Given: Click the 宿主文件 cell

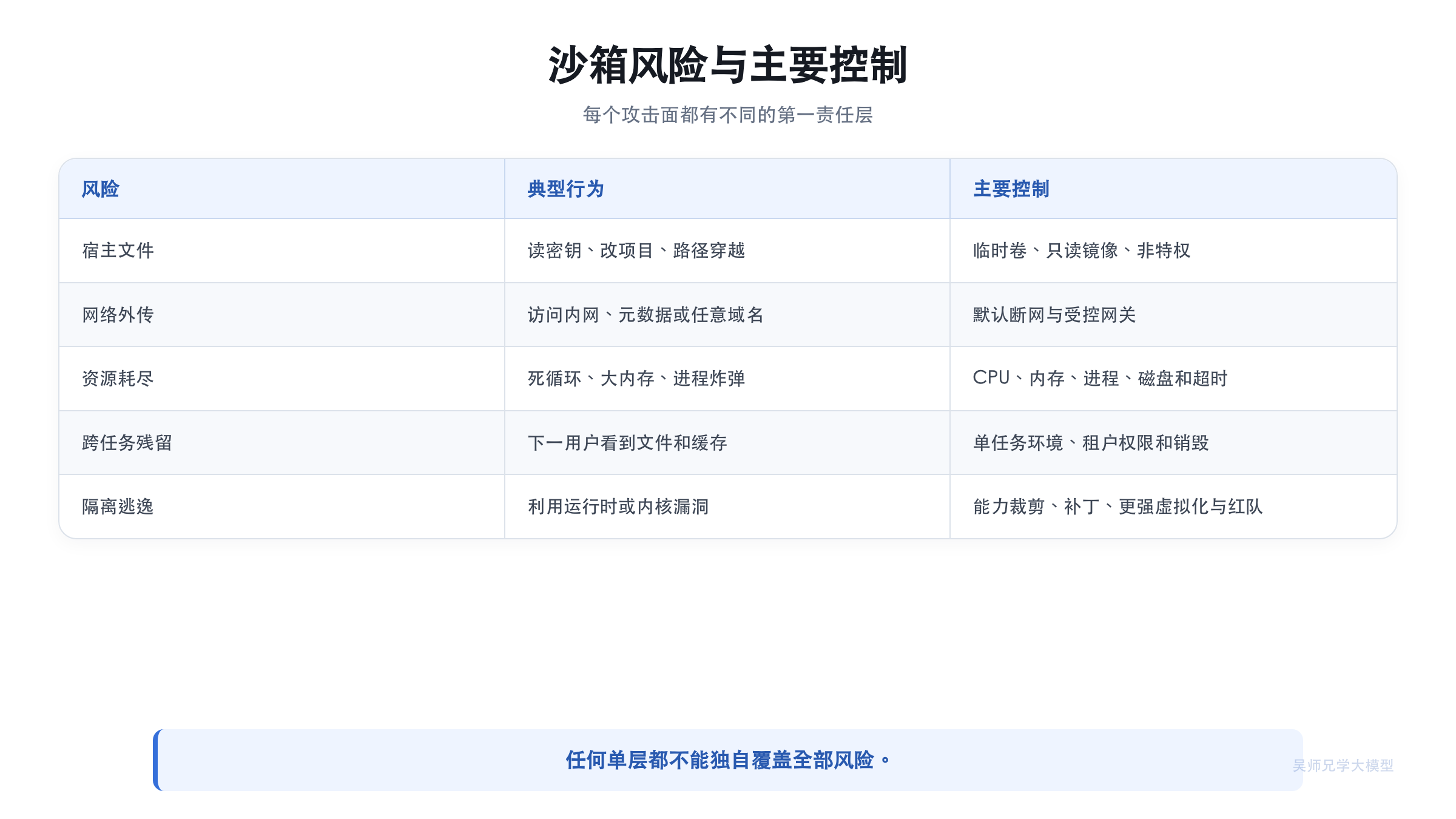Looking at the screenshot, I should pos(282,251).
